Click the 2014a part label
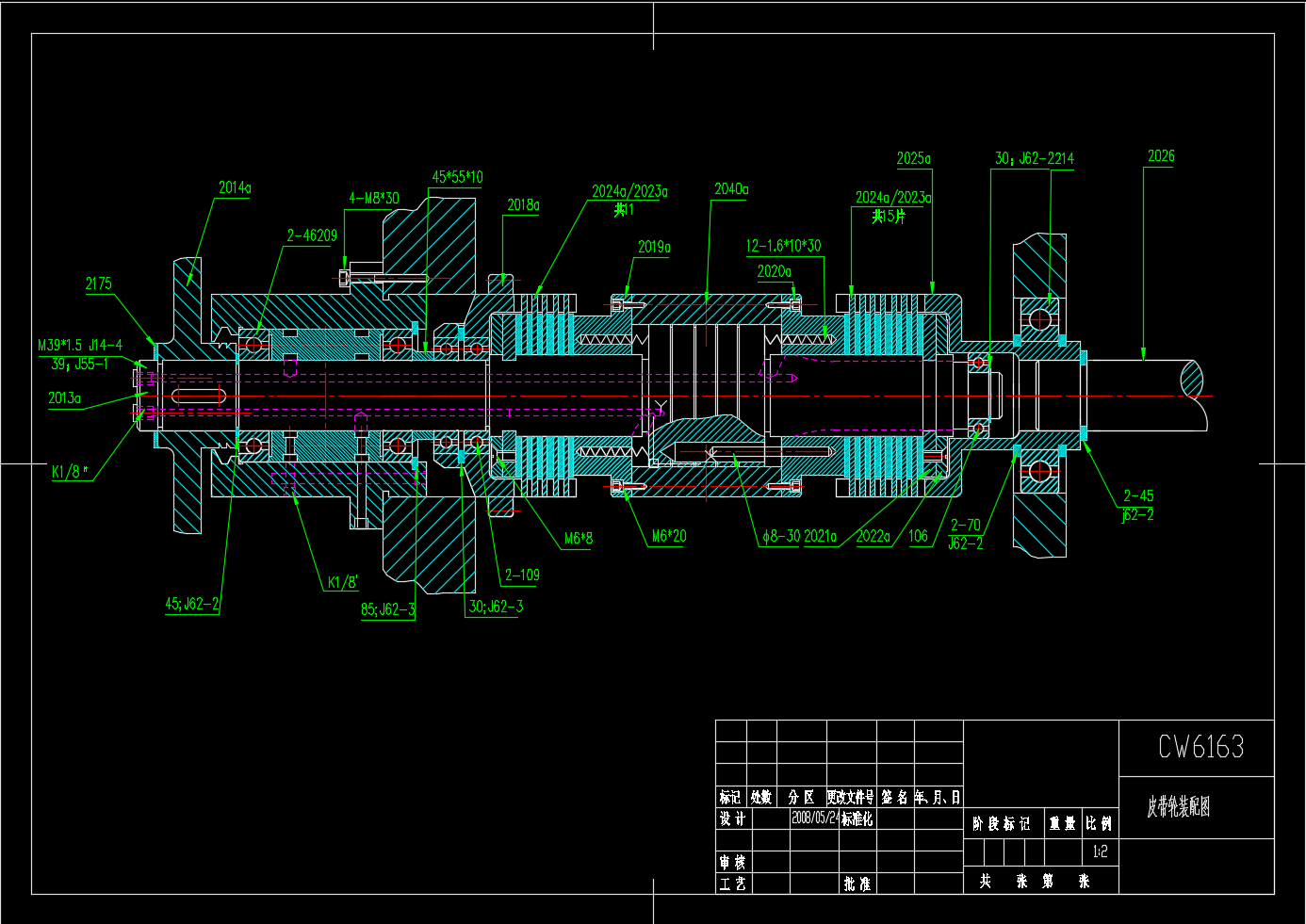Viewport: 1306px width, 924px height. coord(235,187)
